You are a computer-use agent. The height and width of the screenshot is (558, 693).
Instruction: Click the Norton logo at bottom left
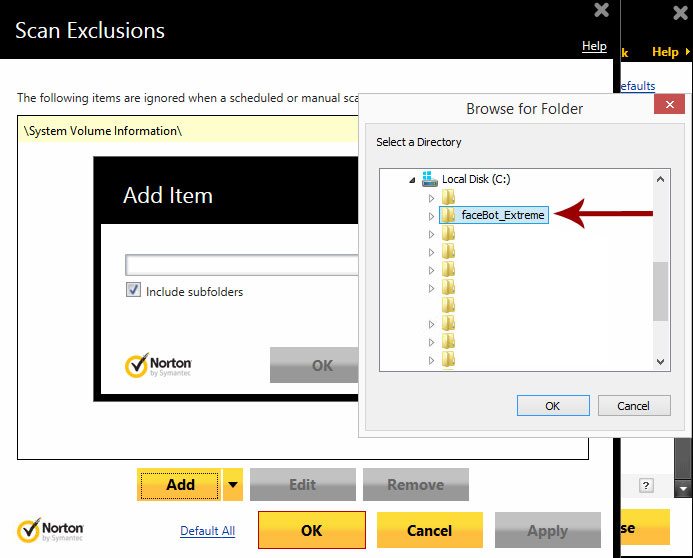[50, 530]
